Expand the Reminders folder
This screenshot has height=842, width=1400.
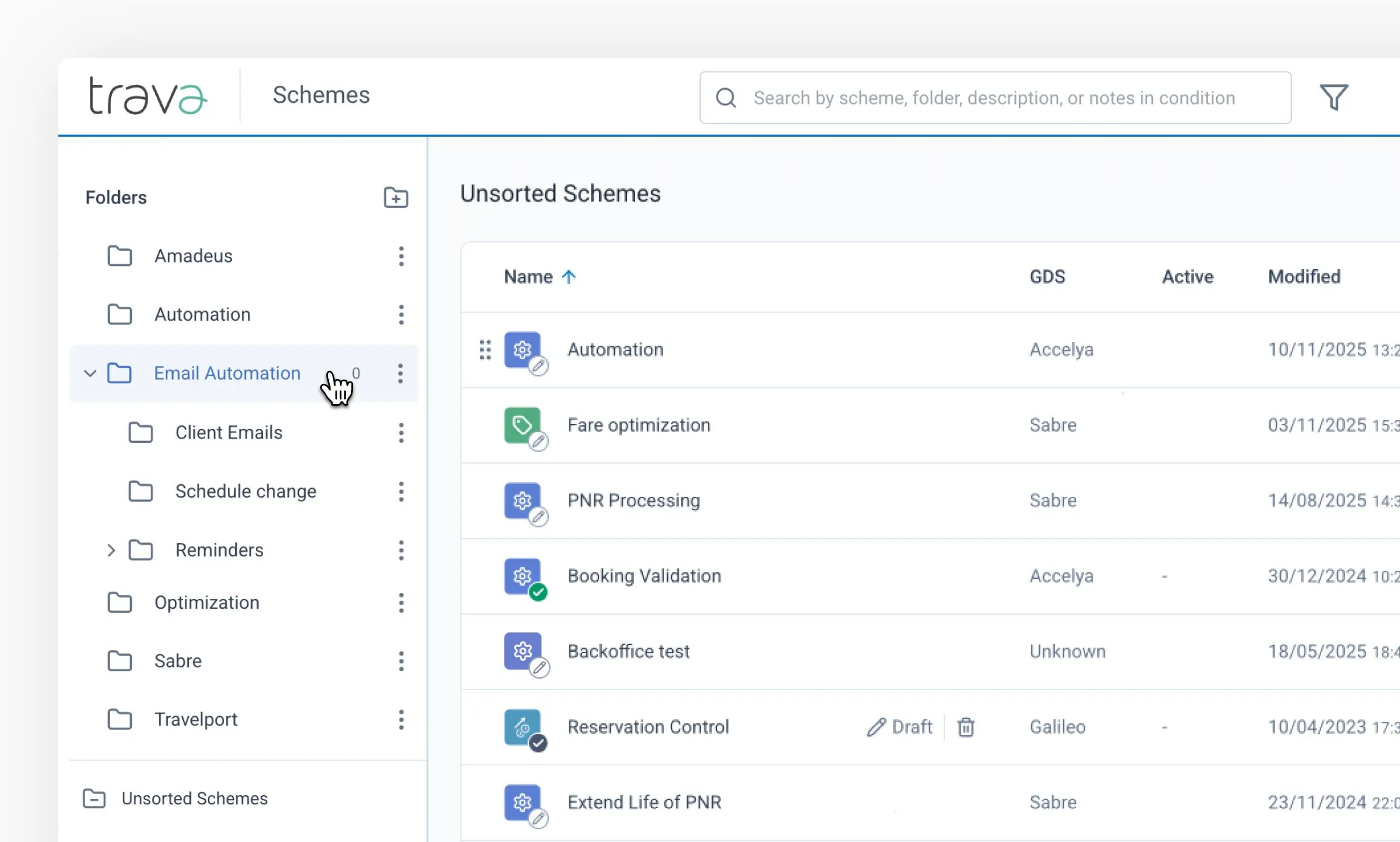pyautogui.click(x=111, y=550)
